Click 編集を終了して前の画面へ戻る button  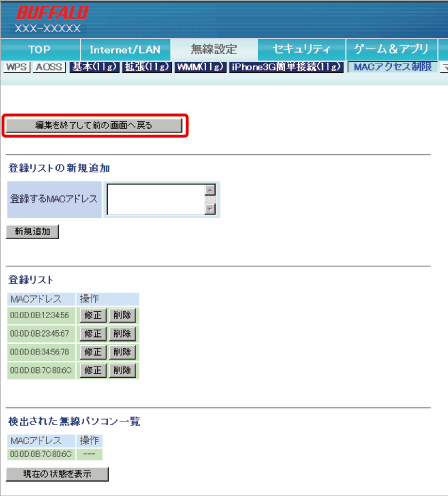click(x=94, y=125)
